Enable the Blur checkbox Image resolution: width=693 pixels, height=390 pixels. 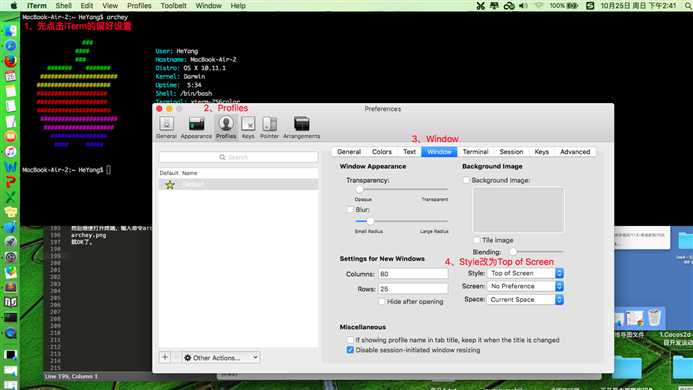[350, 210]
